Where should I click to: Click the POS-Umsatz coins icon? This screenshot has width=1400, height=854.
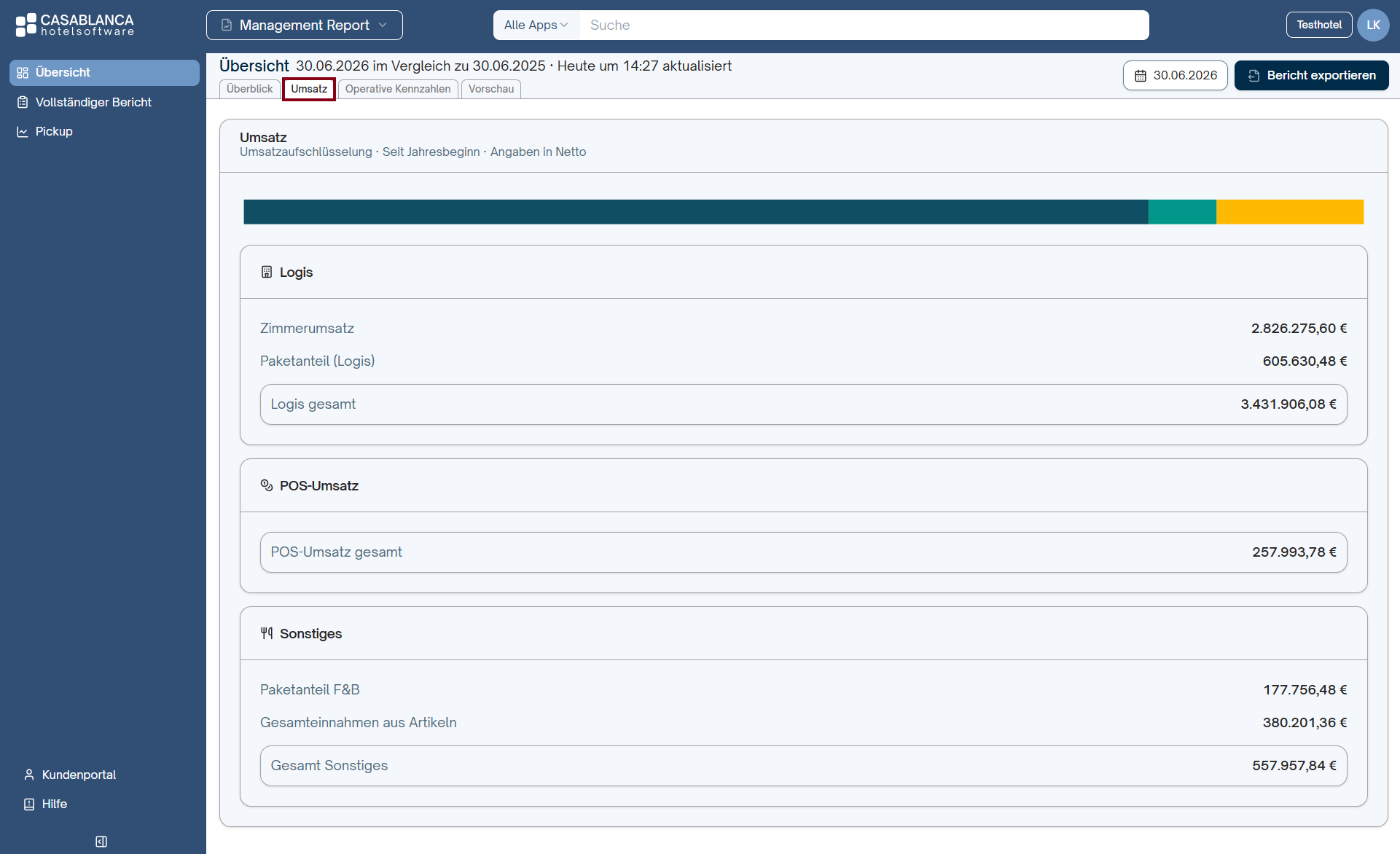267,485
